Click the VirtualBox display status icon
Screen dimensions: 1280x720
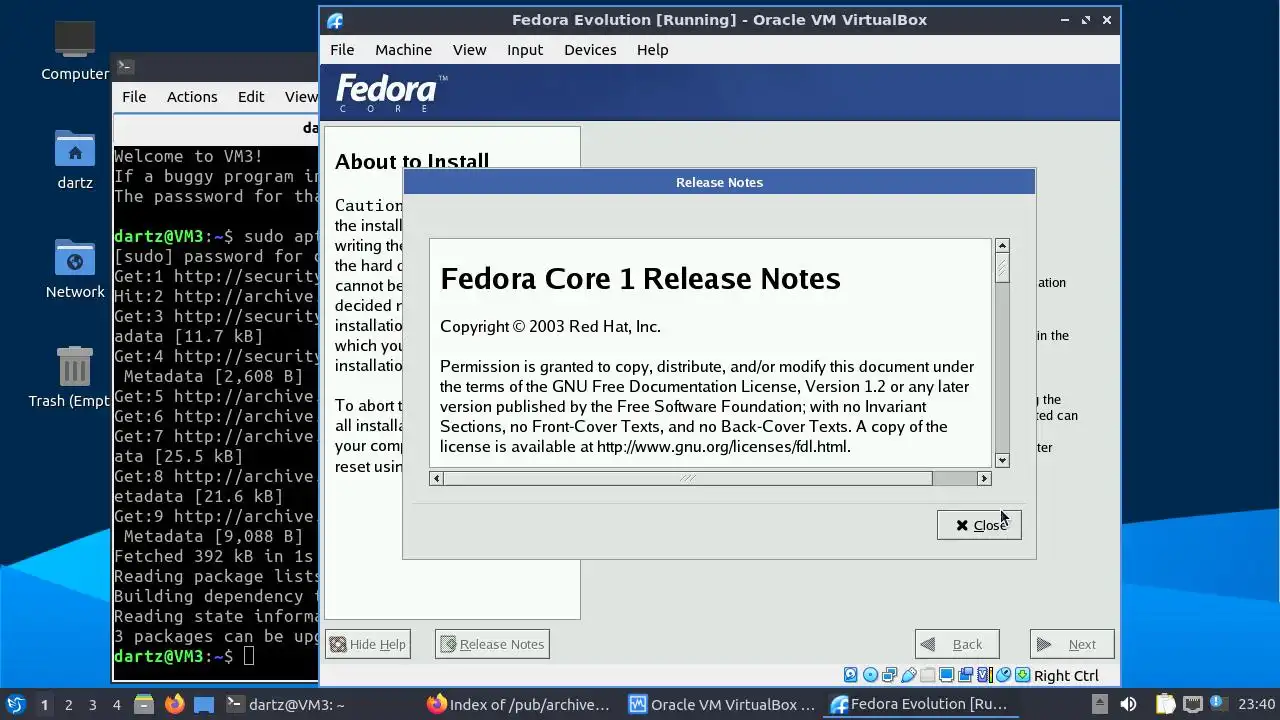coord(946,675)
